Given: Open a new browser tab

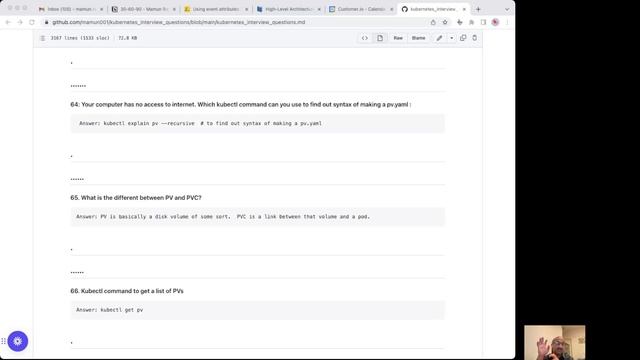Looking at the screenshot, I should pyautogui.click(x=478, y=9).
